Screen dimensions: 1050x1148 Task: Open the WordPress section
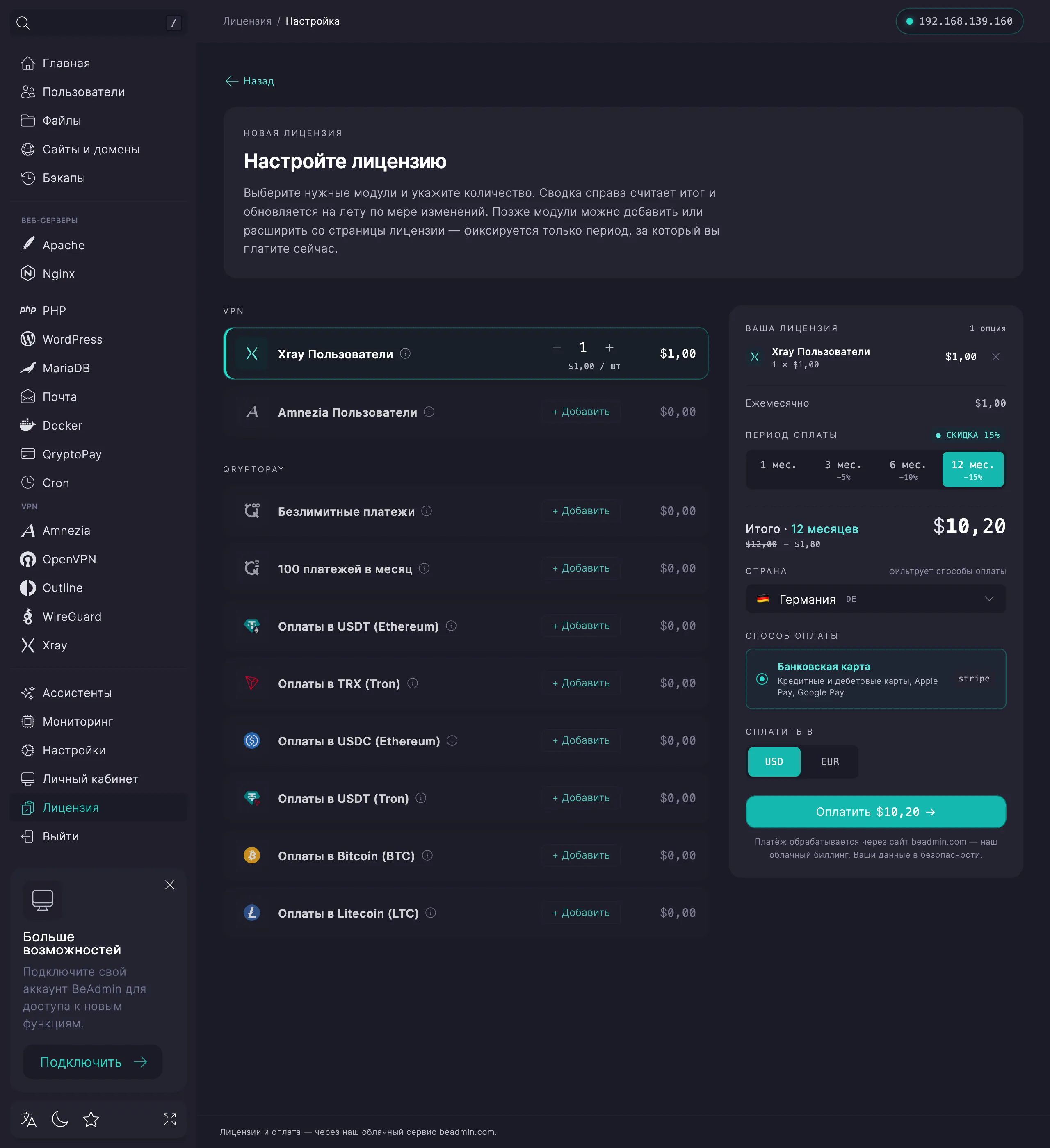click(x=98, y=339)
